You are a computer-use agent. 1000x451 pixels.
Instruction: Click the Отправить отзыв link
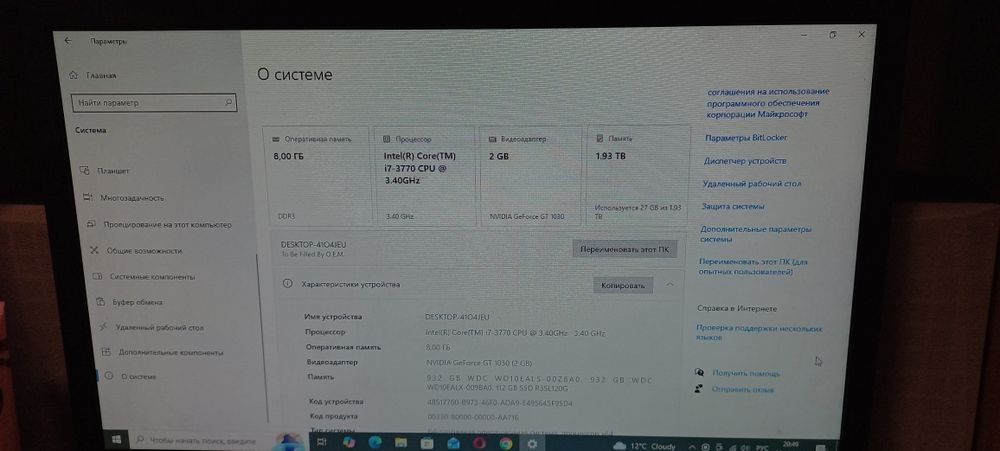coord(742,389)
